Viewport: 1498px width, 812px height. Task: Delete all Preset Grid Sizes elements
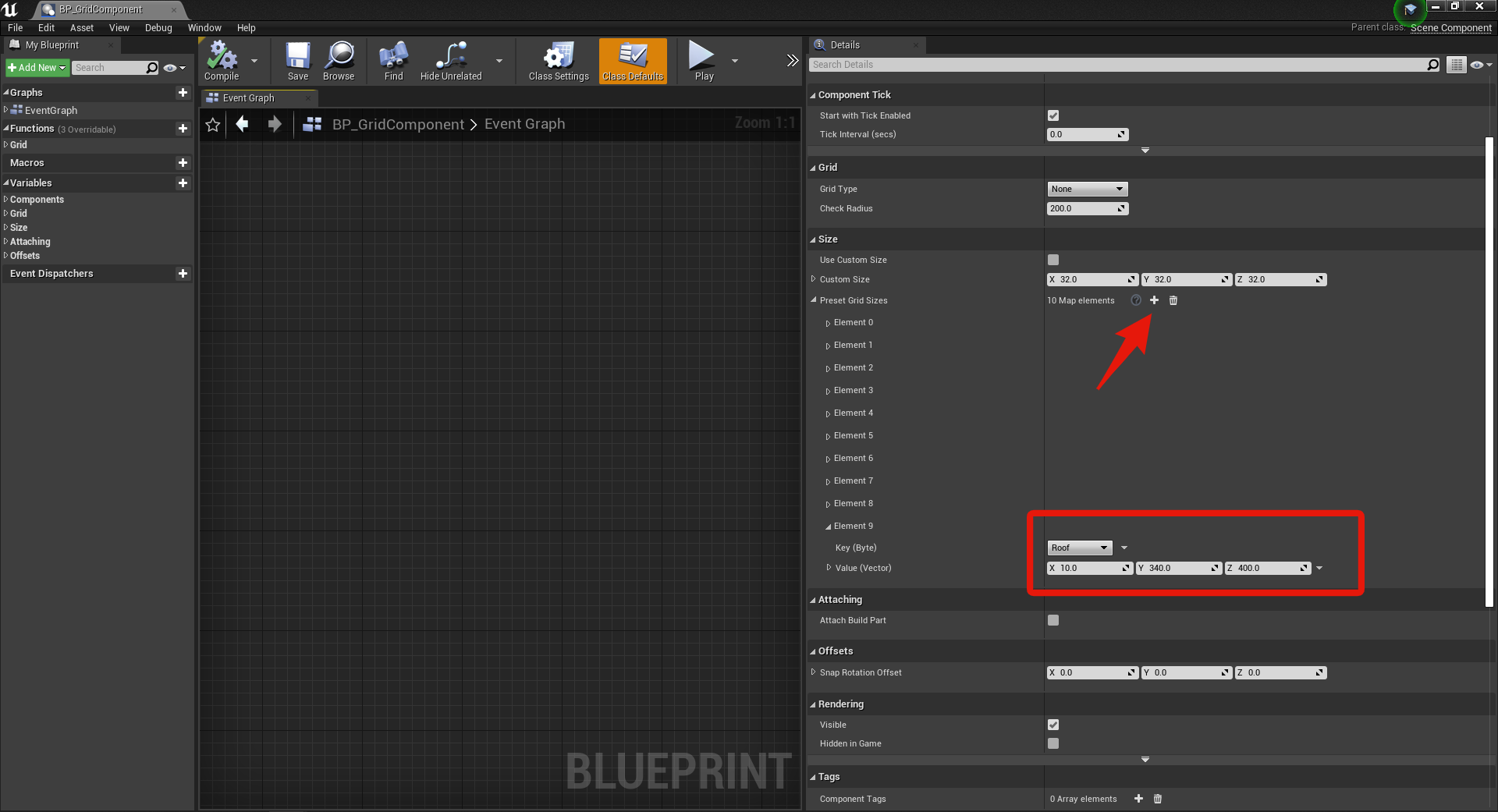click(x=1173, y=300)
